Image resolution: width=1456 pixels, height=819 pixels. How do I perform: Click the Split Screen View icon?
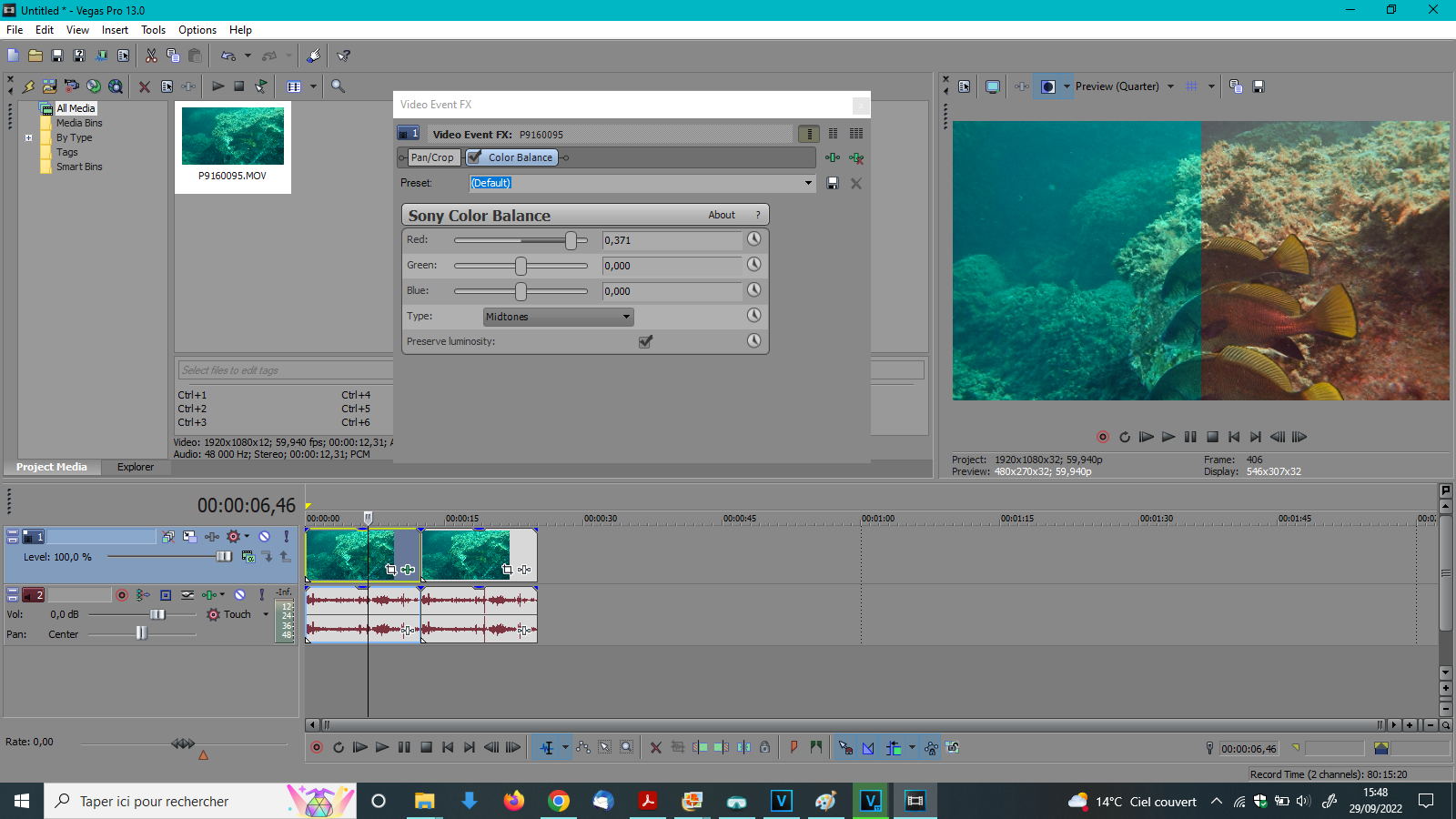click(1048, 86)
